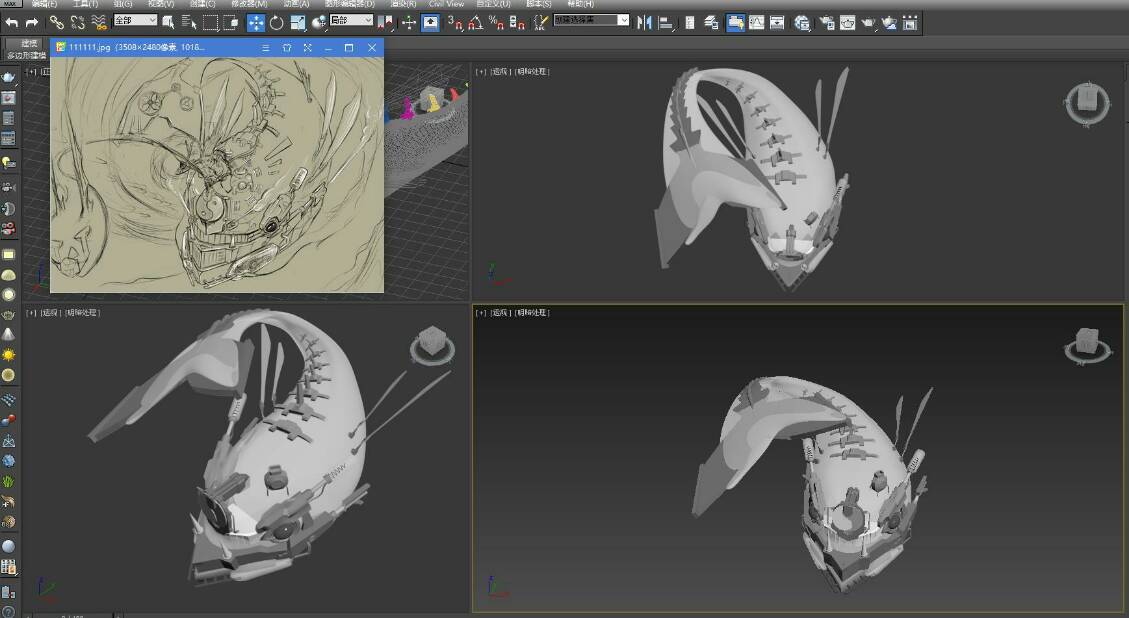Select the Select and Move tool
Image resolution: width=1129 pixels, height=618 pixels.
255,22
